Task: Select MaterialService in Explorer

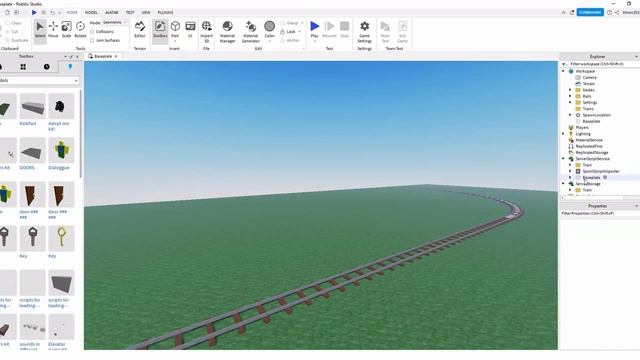Action: pyautogui.click(x=589, y=140)
